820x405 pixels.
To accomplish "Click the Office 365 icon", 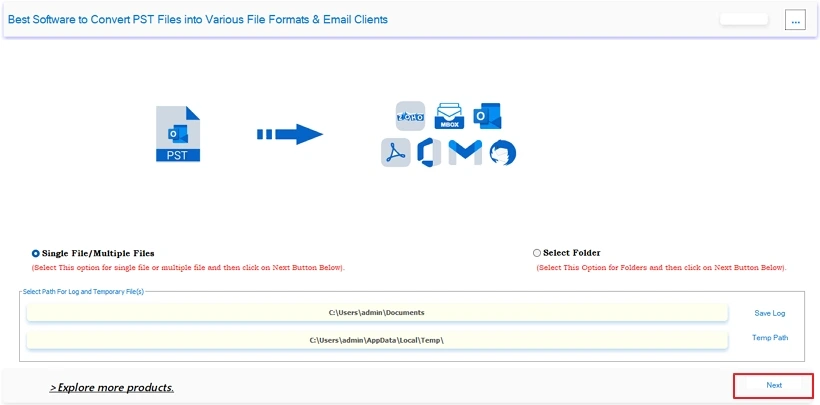I will click(429, 152).
